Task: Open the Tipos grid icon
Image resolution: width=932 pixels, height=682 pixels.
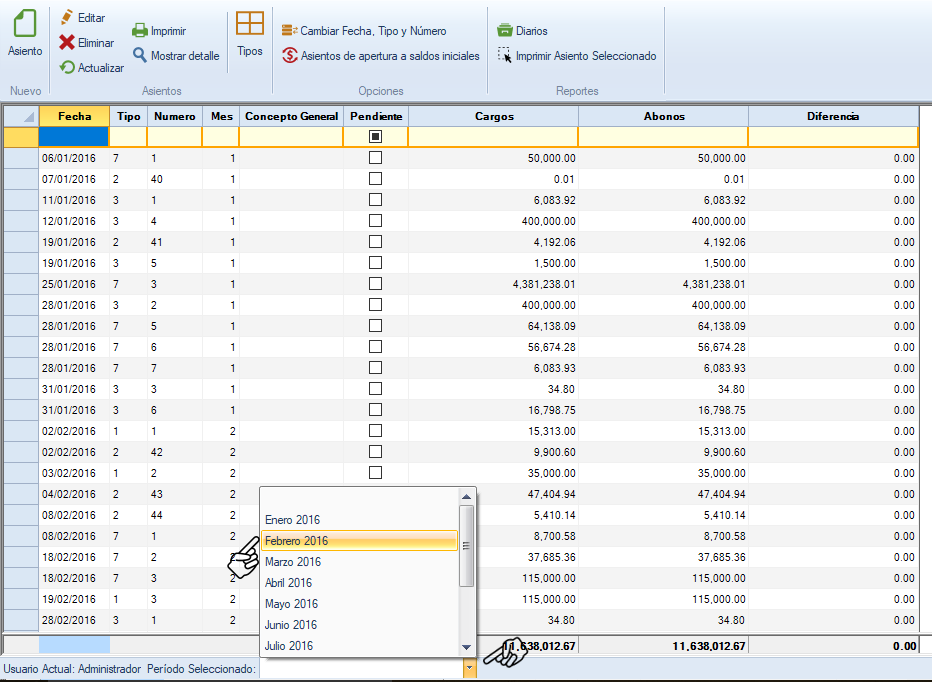Action: 250,25
